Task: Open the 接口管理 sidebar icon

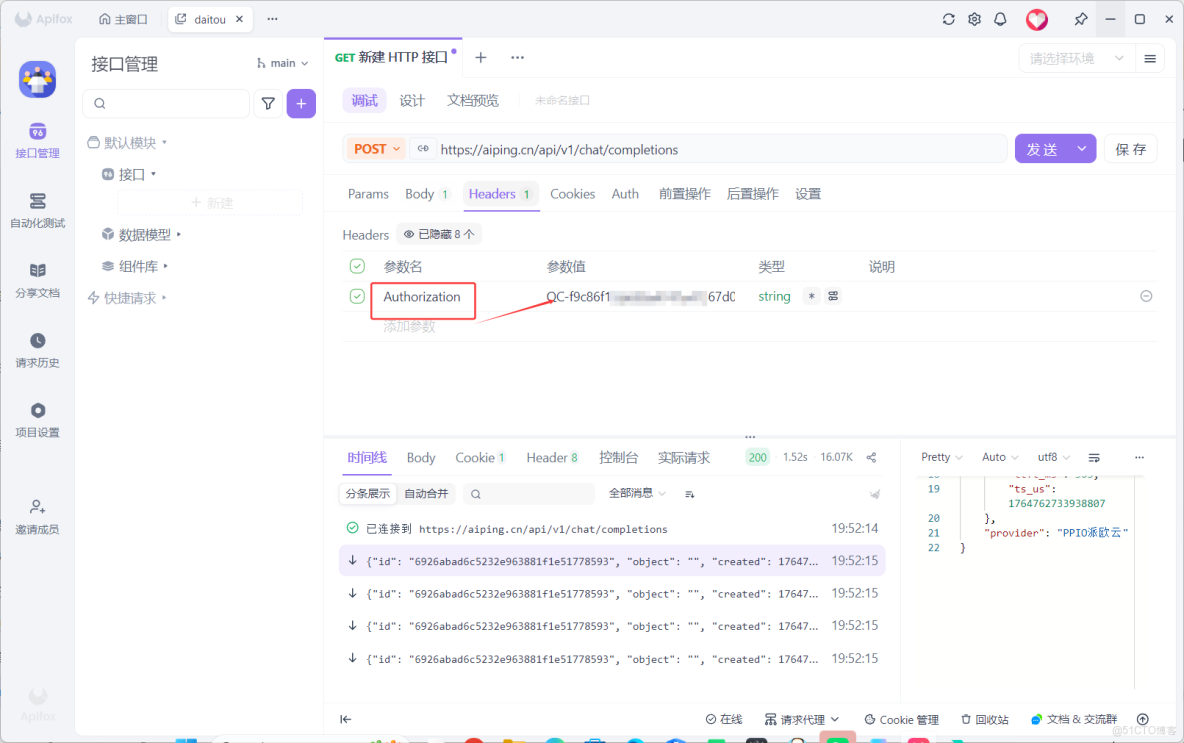Action: click(37, 138)
